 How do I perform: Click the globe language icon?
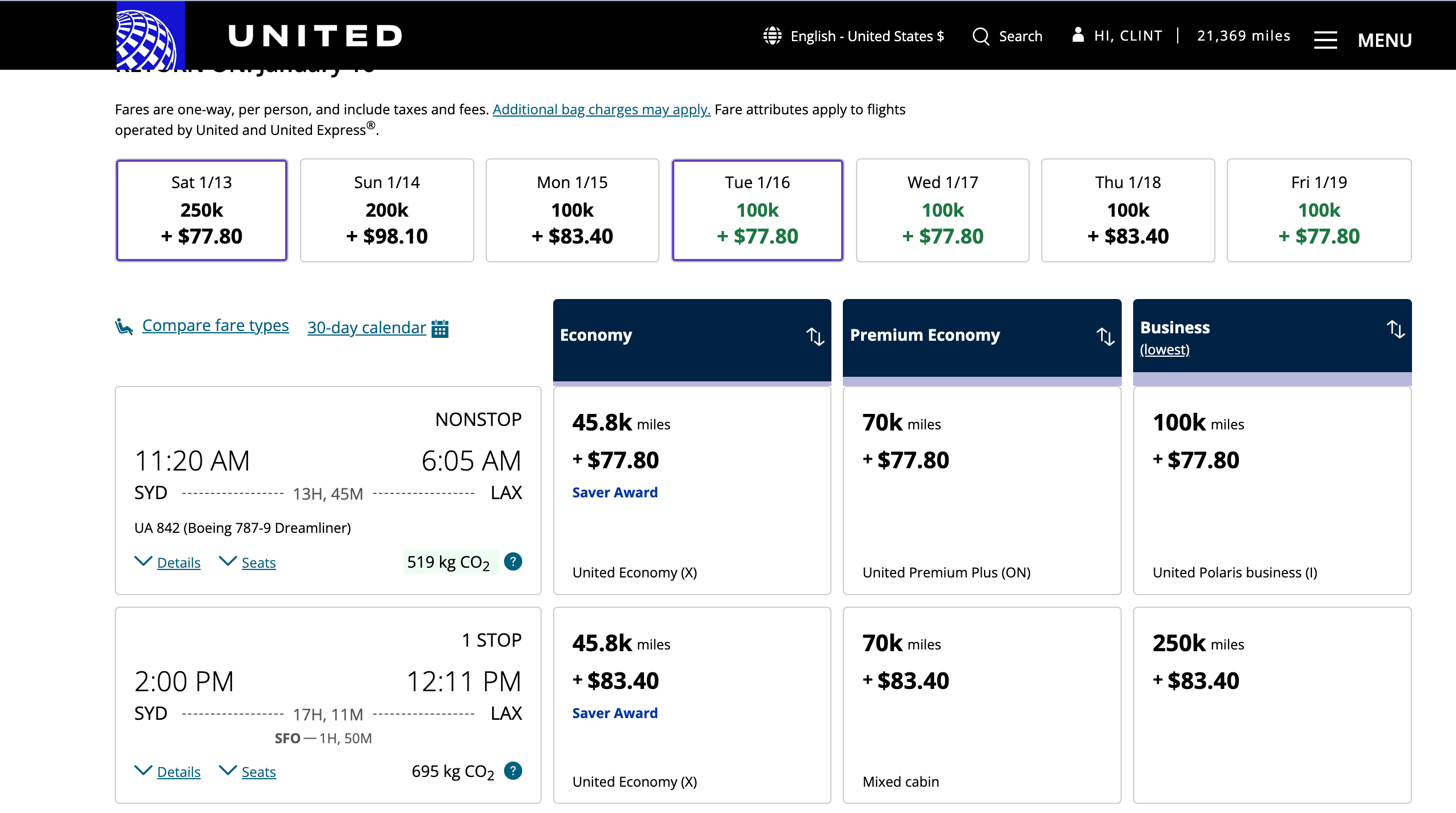tap(772, 35)
